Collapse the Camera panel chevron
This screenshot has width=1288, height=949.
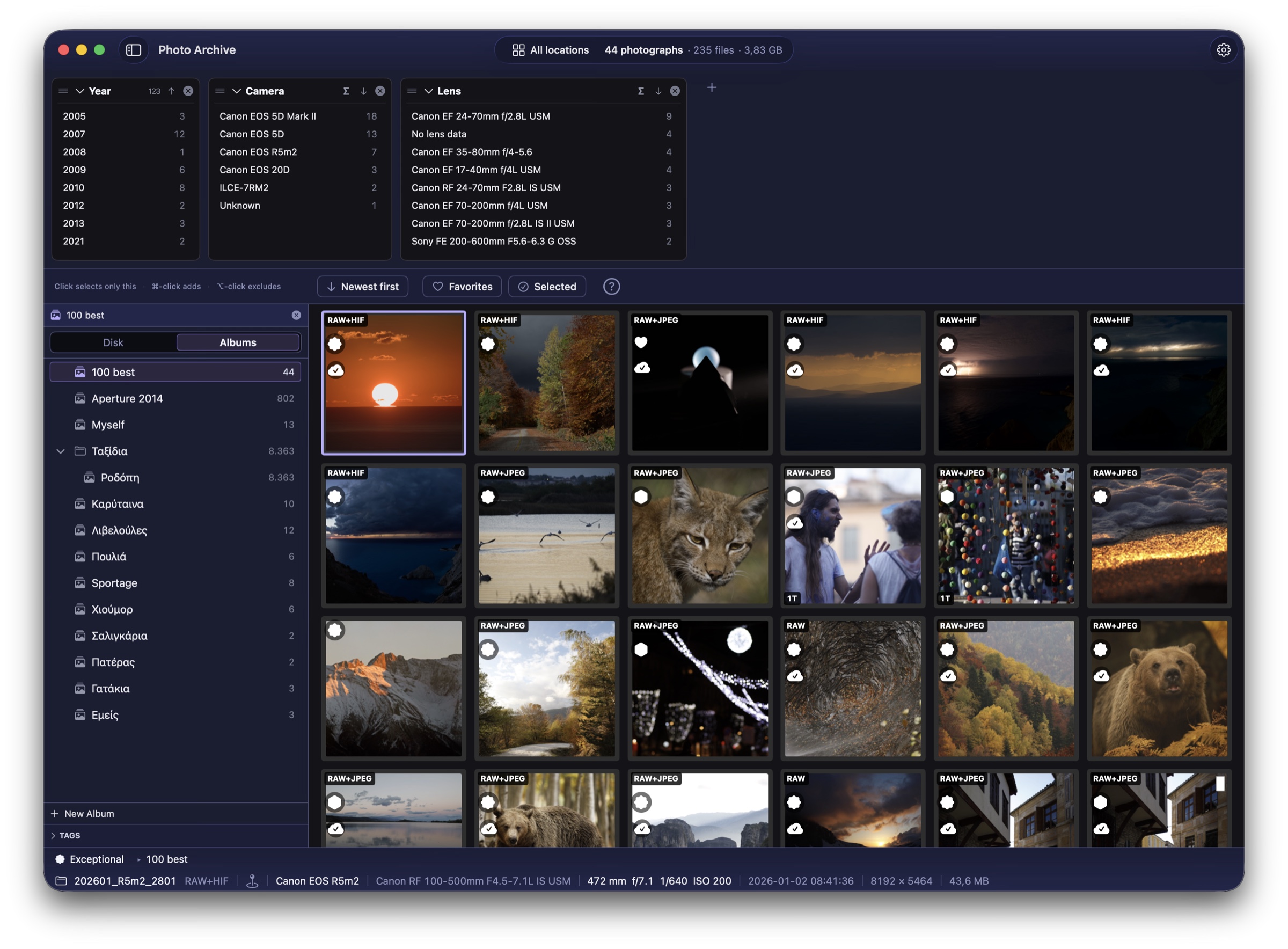pyautogui.click(x=236, y=91)
